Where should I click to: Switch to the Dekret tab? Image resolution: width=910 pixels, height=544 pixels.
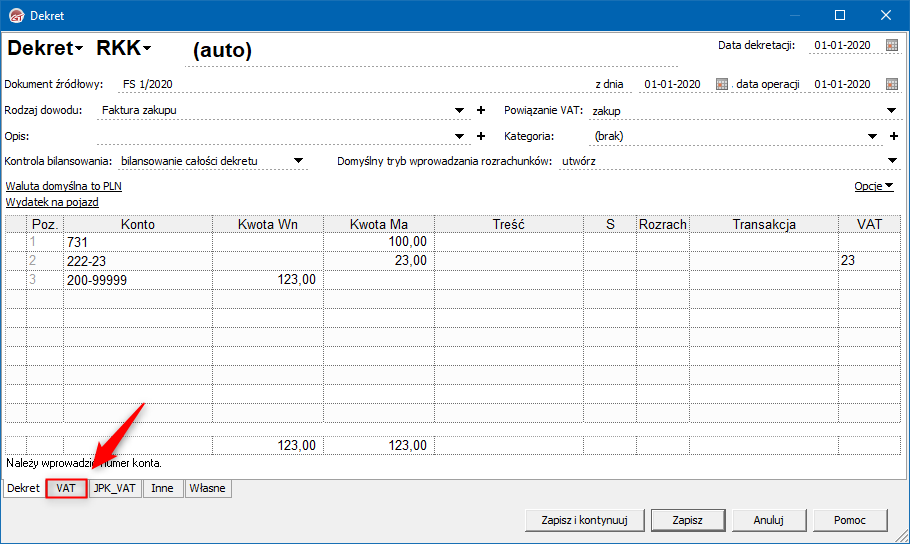23,488
